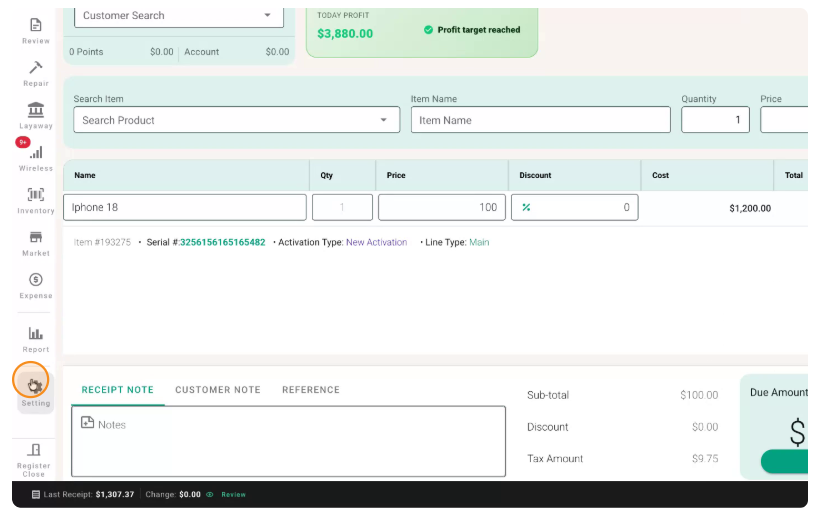Click inside the Notes text area
Viewport: 822px width, 516px height.
(288, 442)
